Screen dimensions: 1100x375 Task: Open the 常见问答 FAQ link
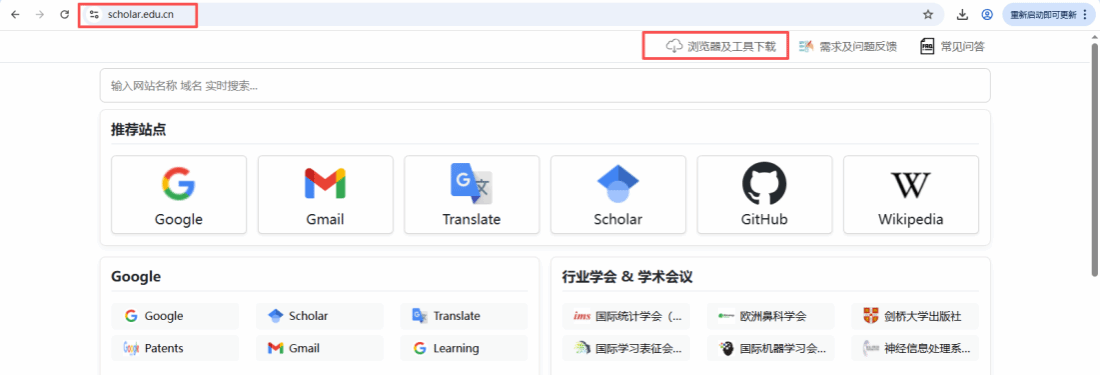coord(952,46)
